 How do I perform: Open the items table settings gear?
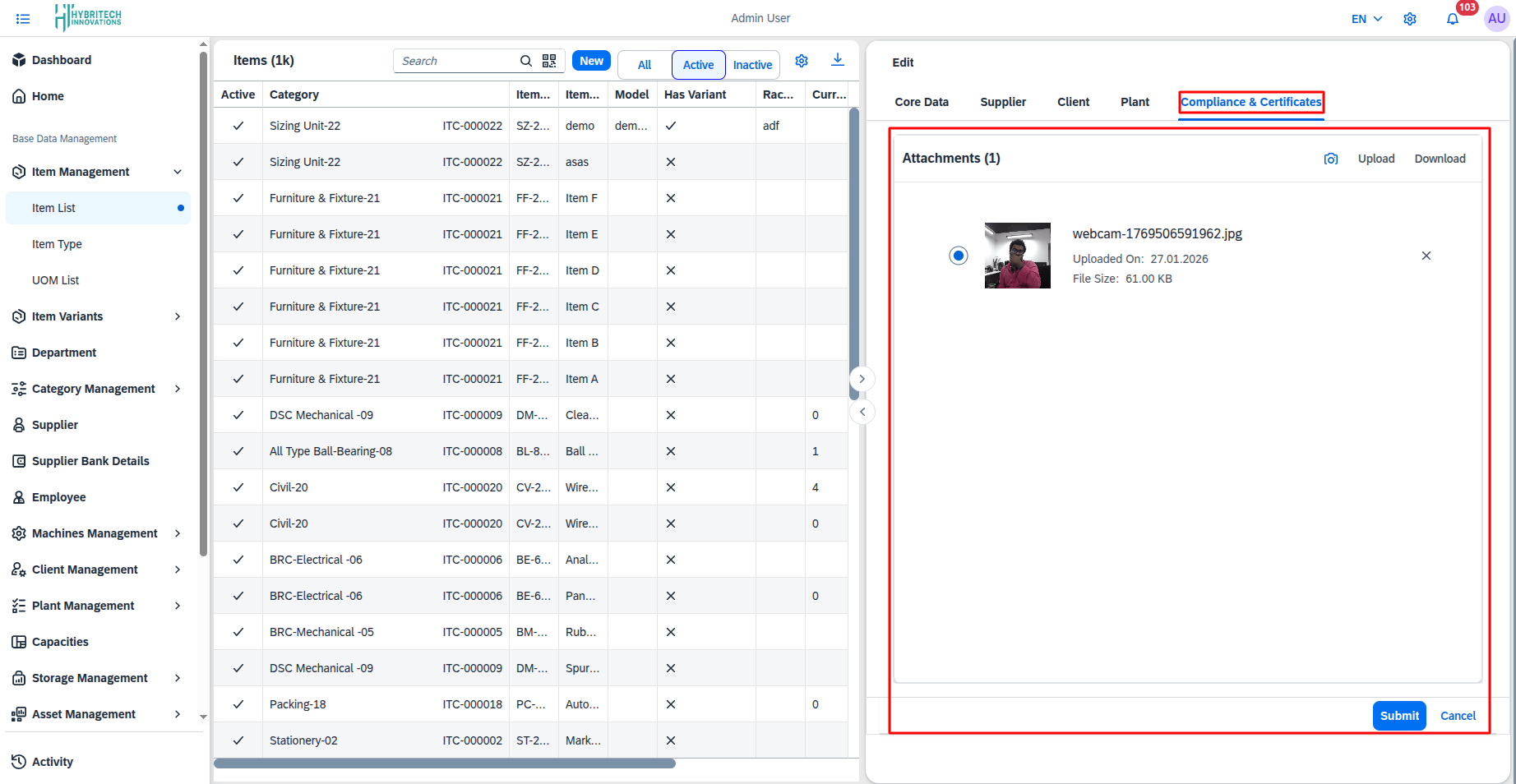[x=802, y=61]
